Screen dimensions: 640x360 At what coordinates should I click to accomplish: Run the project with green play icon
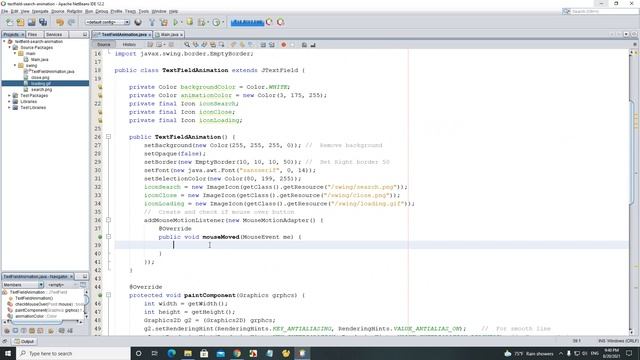click(x=176, y=22)
